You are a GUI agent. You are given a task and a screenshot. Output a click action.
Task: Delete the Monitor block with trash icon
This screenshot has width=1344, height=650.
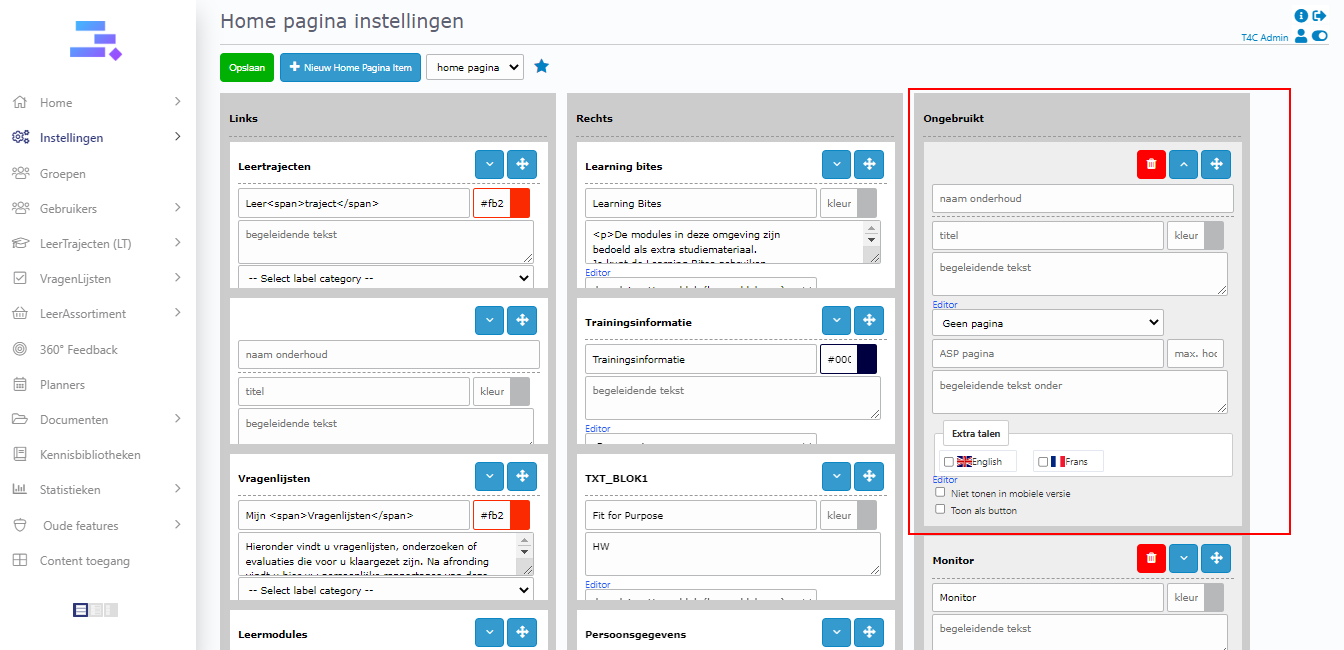pos(1151,560)
